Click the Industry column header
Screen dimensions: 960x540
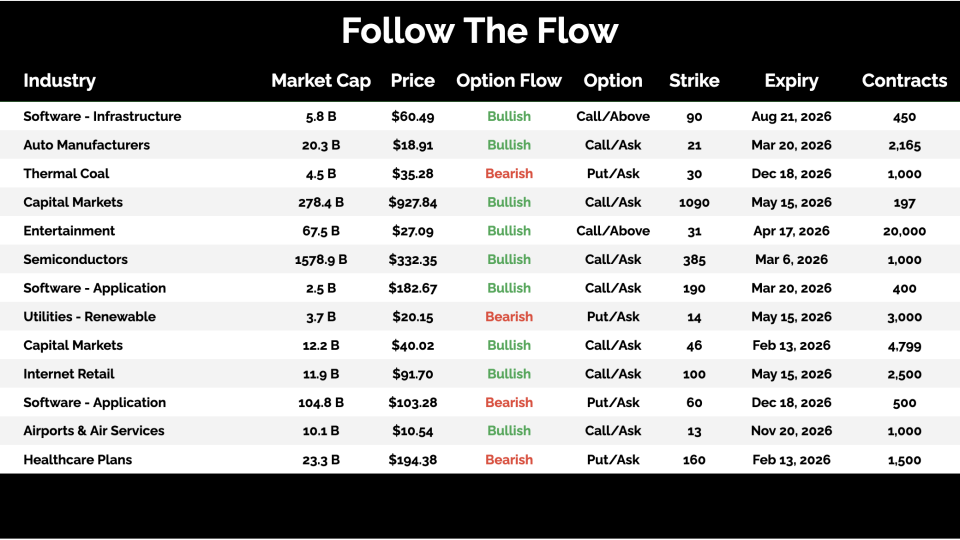59,81
